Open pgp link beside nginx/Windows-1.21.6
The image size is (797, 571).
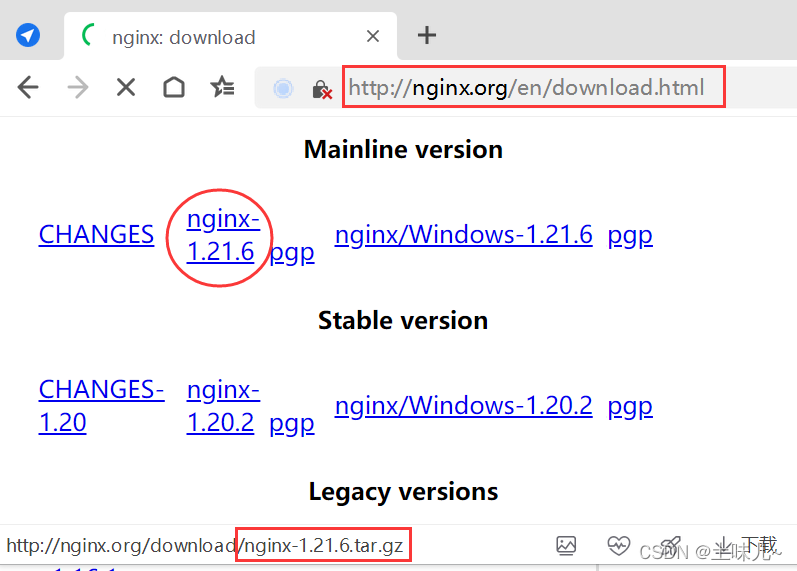point(630,236)
